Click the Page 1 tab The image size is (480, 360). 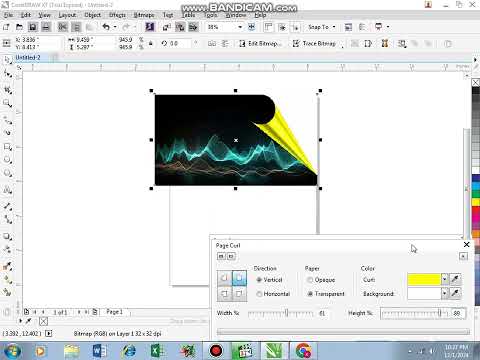(x=114, y=312)
